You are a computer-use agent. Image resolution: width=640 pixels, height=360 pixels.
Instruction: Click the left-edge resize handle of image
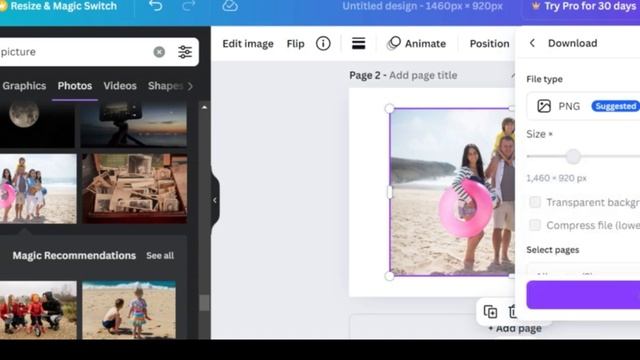[390, 192]
